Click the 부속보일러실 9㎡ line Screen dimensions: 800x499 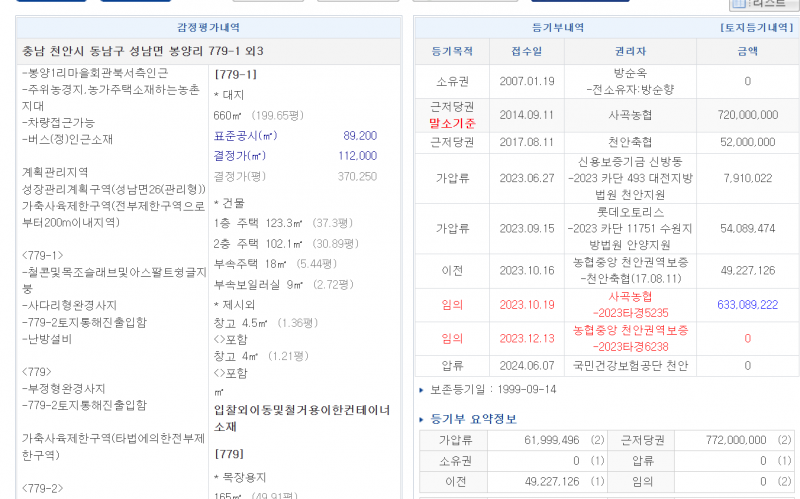point(284,285)
